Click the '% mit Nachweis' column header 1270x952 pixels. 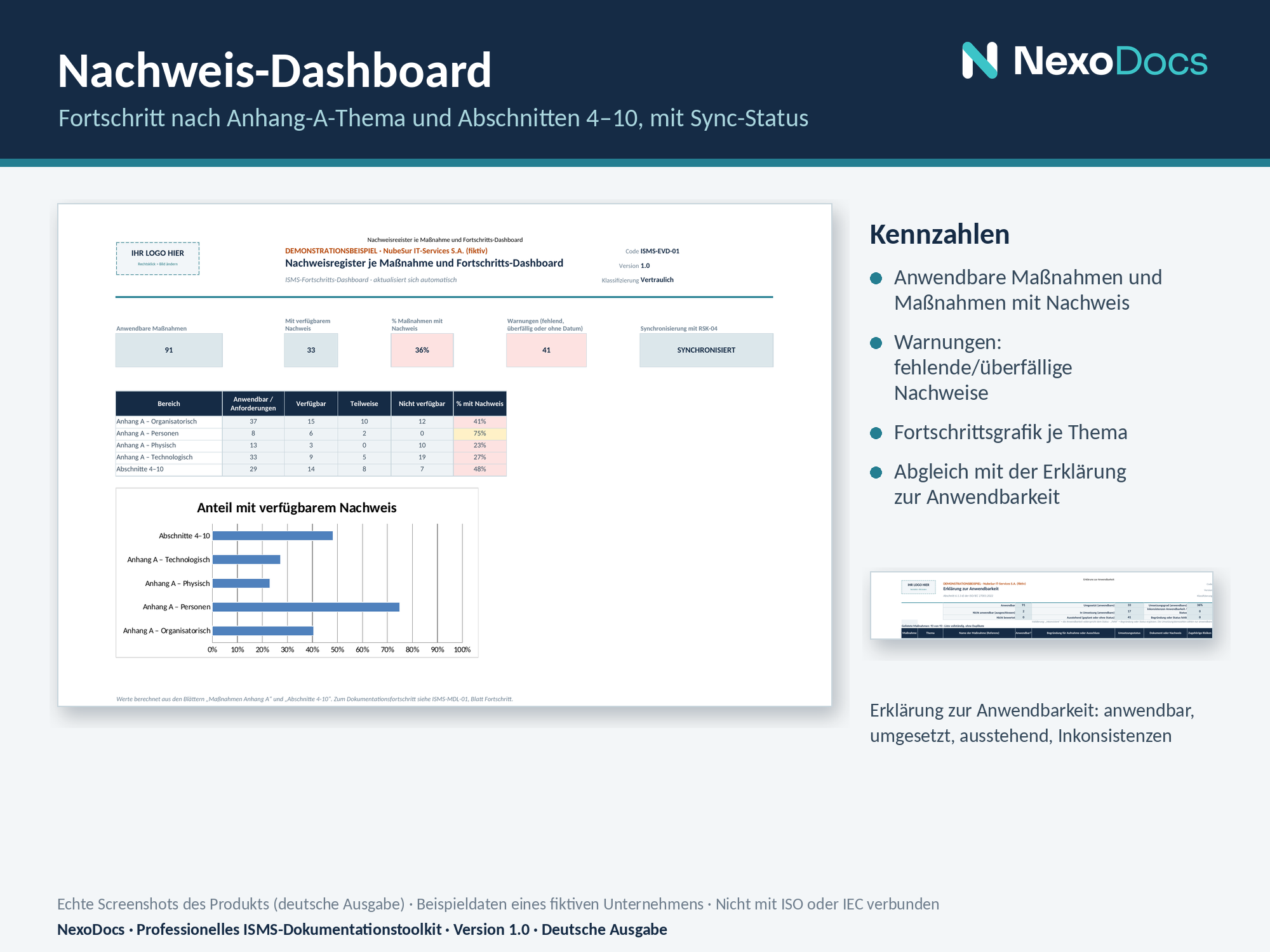pyautogui.click(x=480, y=404)
